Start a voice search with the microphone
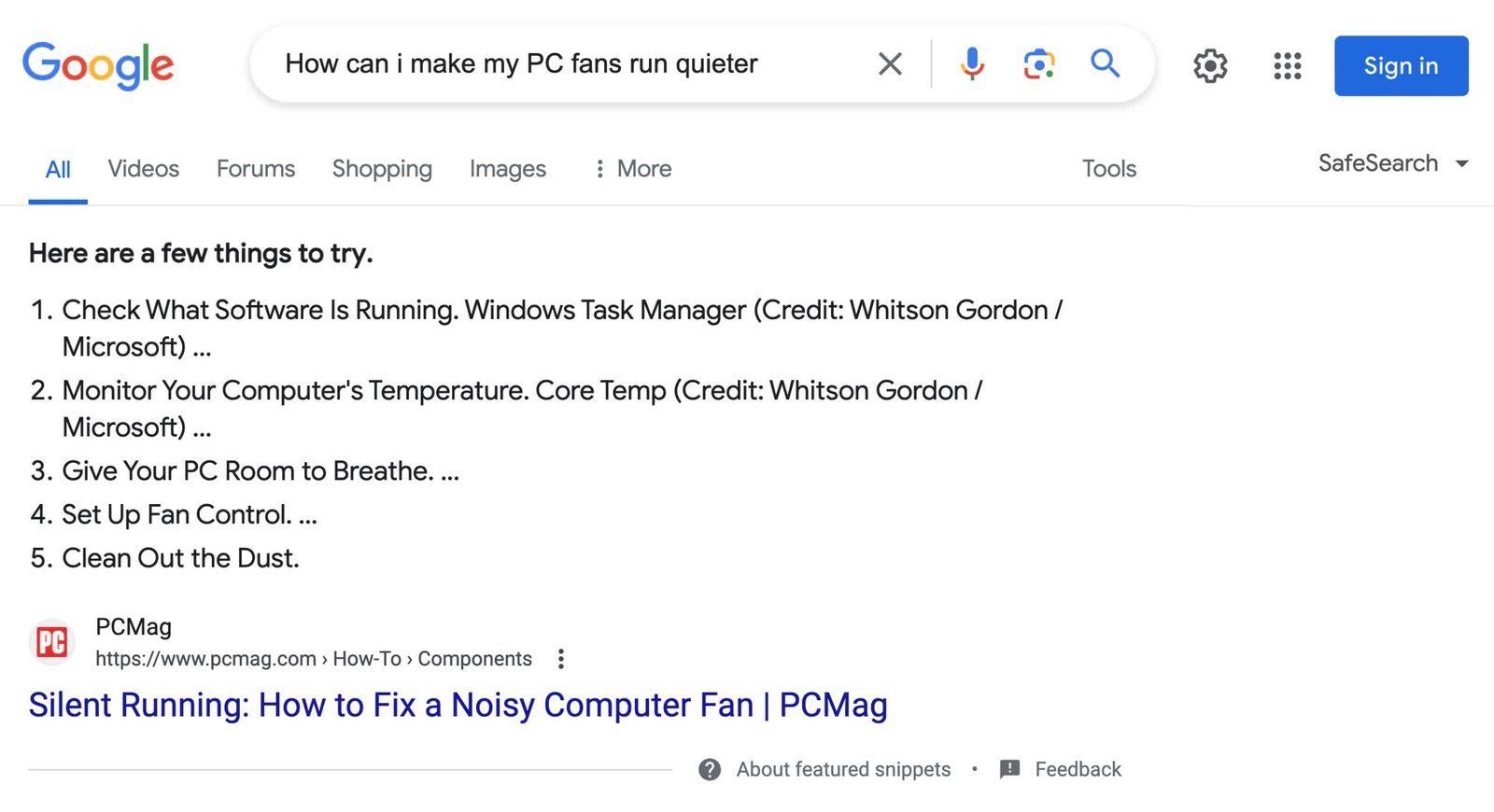Viewport: 1494px width, 812px height. tap(972, 64)
